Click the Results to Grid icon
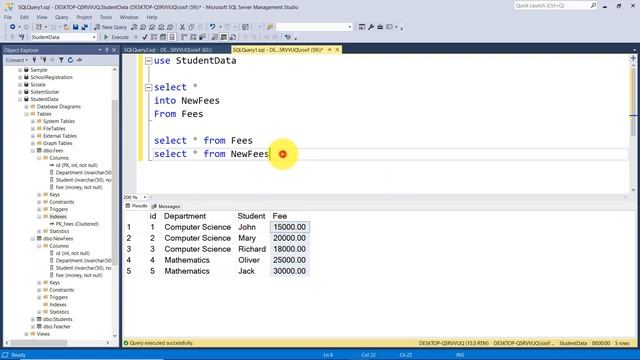This screenshot has height=360, width=640. coord(224,37)
